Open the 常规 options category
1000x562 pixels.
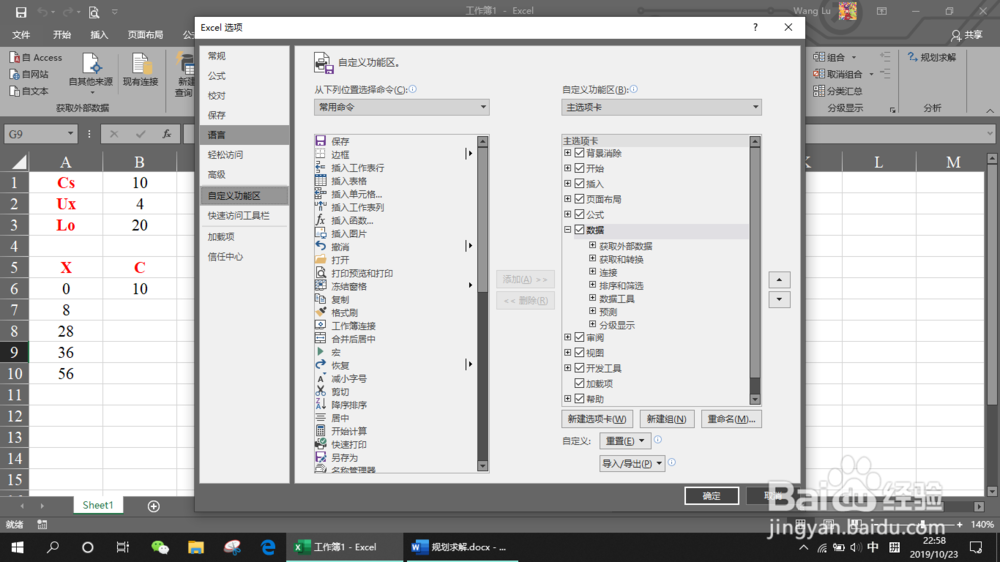[244, 56]
